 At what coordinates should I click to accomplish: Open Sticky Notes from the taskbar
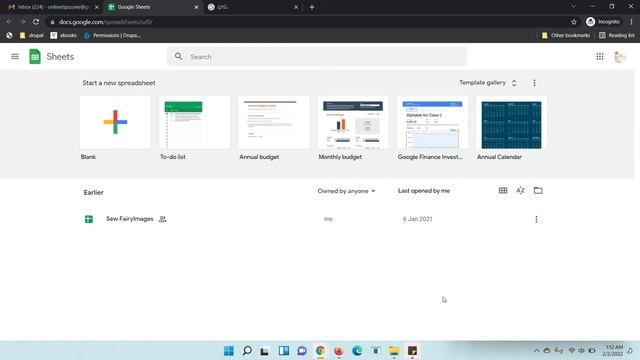(412, 351)
